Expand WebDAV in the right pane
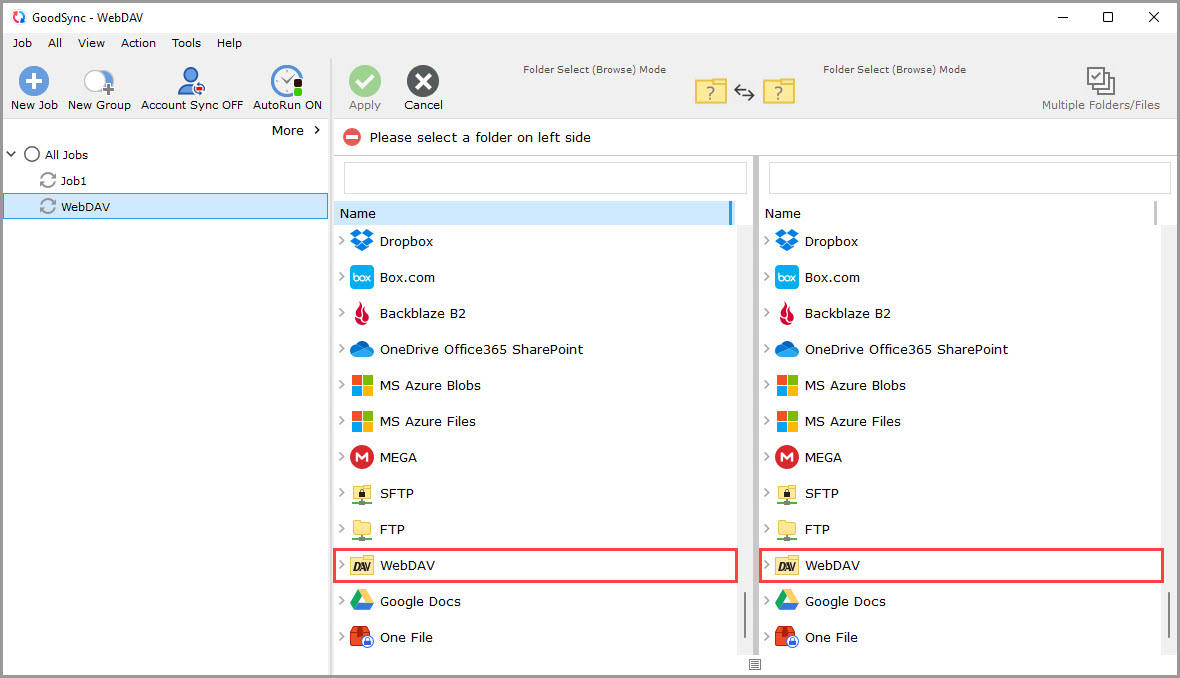 pyautogui.click(x=767, y=565)
